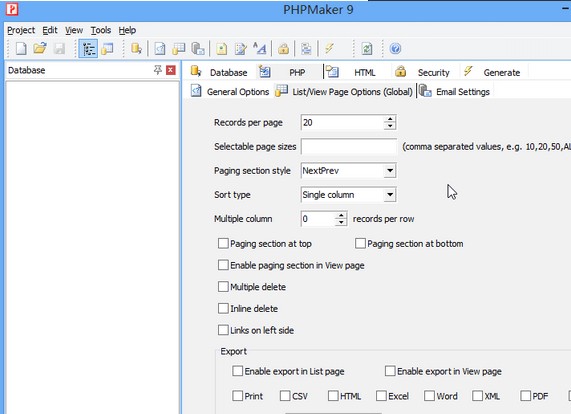Open the Tools menu
This screenshot has height=414, width=571.
(101, 30)
